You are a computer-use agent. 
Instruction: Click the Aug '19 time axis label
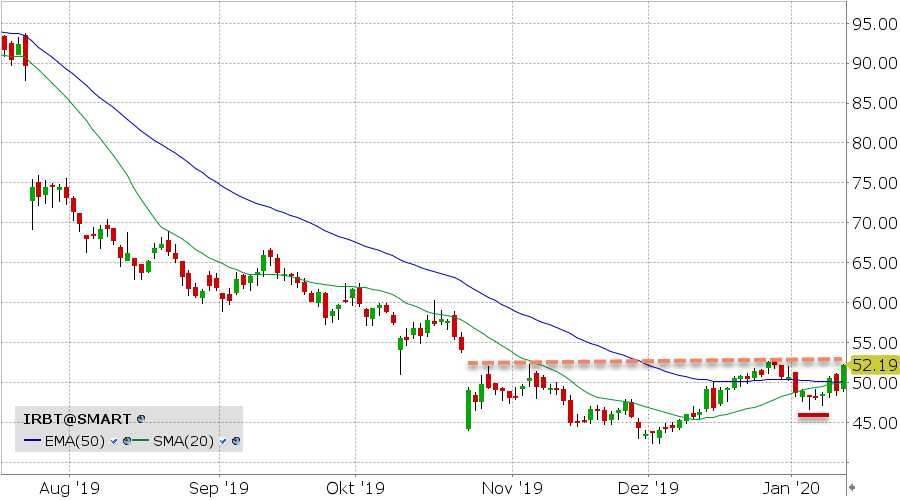tap(69, 489)
